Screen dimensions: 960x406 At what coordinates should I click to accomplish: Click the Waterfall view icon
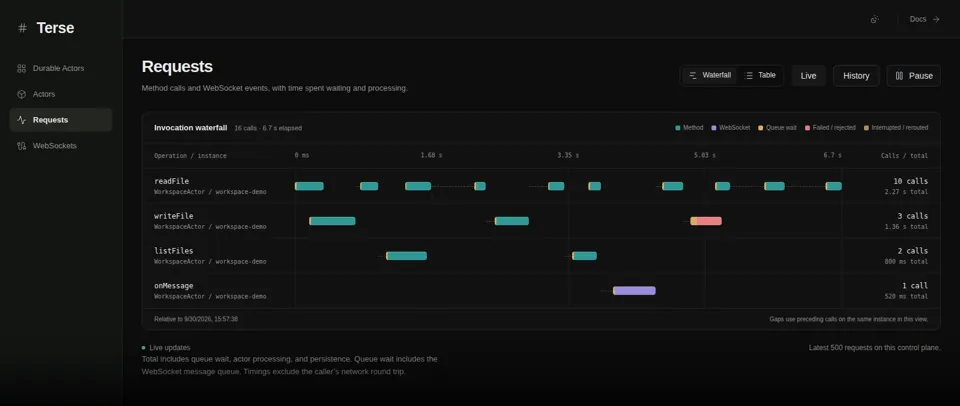click(x=693, y=75)
